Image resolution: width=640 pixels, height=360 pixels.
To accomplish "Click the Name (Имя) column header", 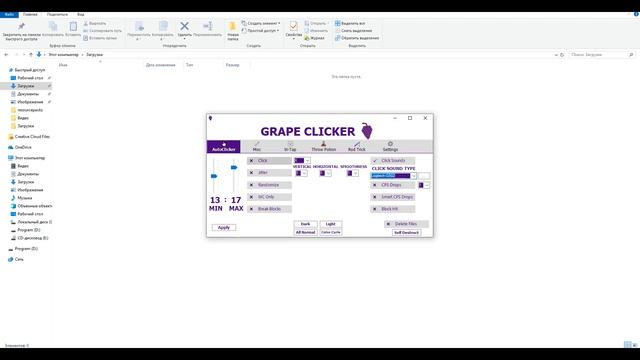I will click(63, 65).
